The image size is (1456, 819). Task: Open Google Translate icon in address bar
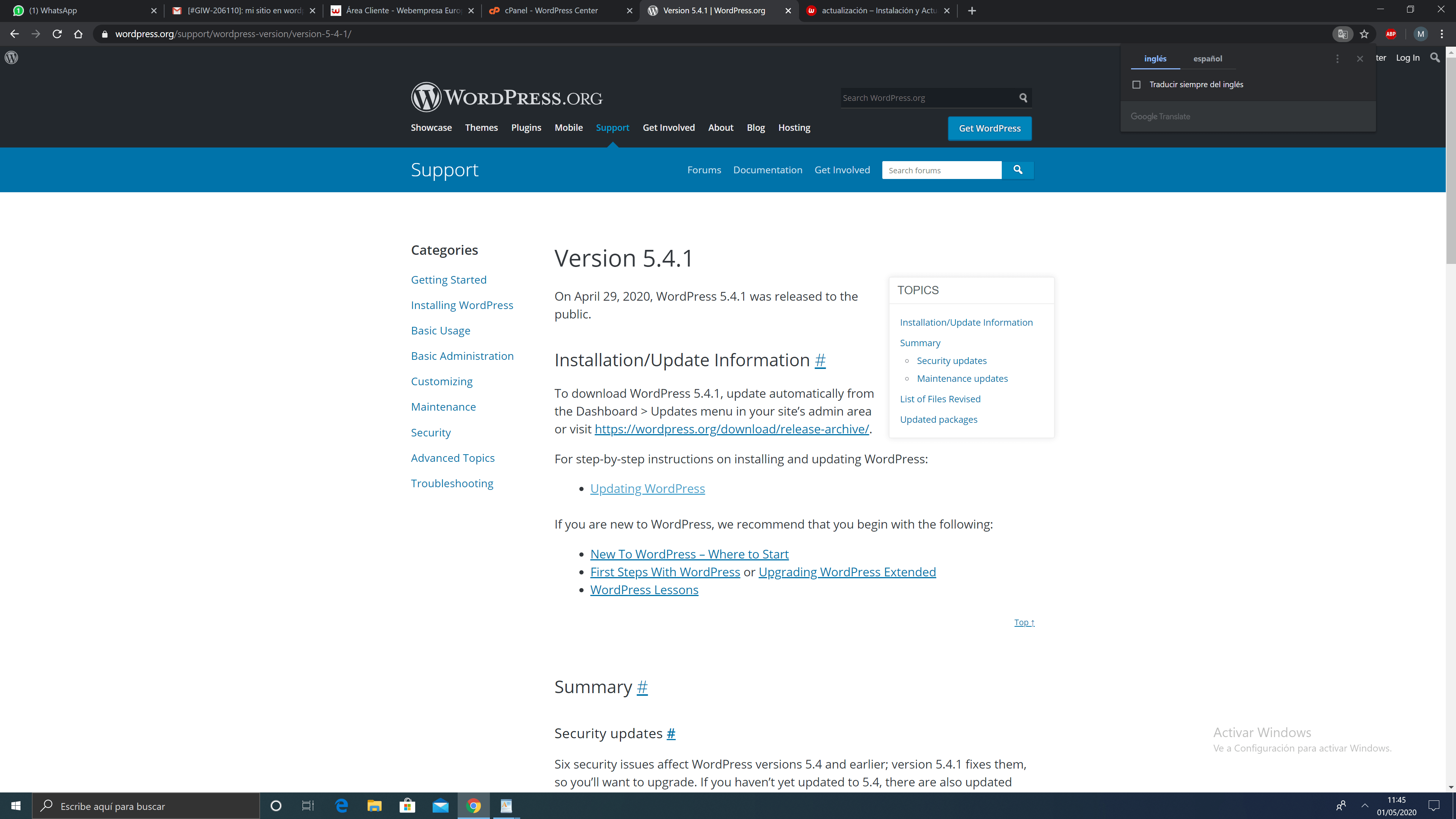tap(1343, 34)
